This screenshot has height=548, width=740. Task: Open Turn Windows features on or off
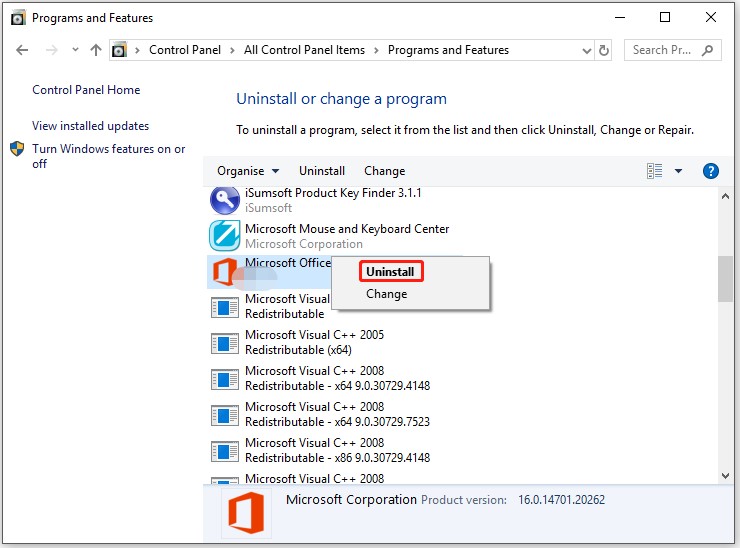tap(108, 156)
